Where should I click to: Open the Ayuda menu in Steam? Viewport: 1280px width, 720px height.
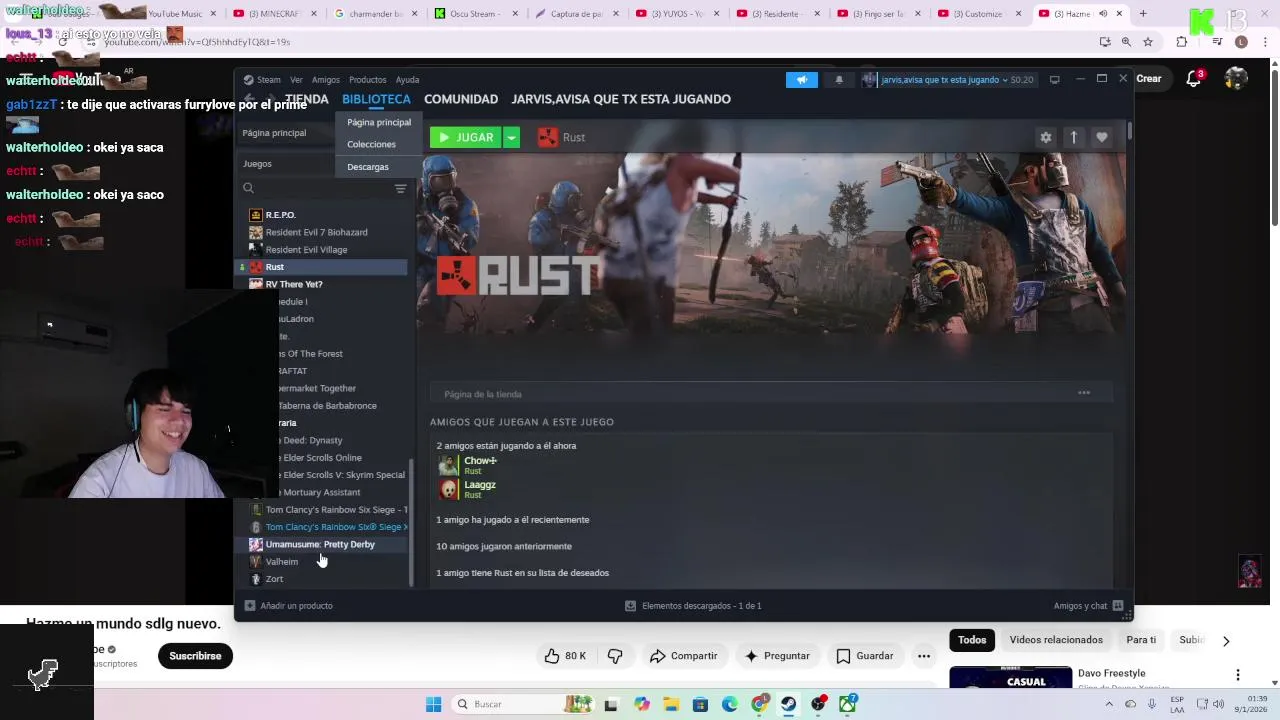pyautogui.click(x=407, y=79)
